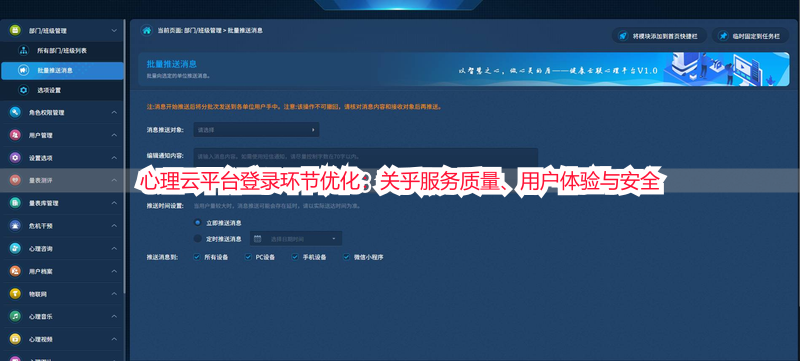
Task: Click the 危机干预 alarm icon
Action: coord(15,226)
